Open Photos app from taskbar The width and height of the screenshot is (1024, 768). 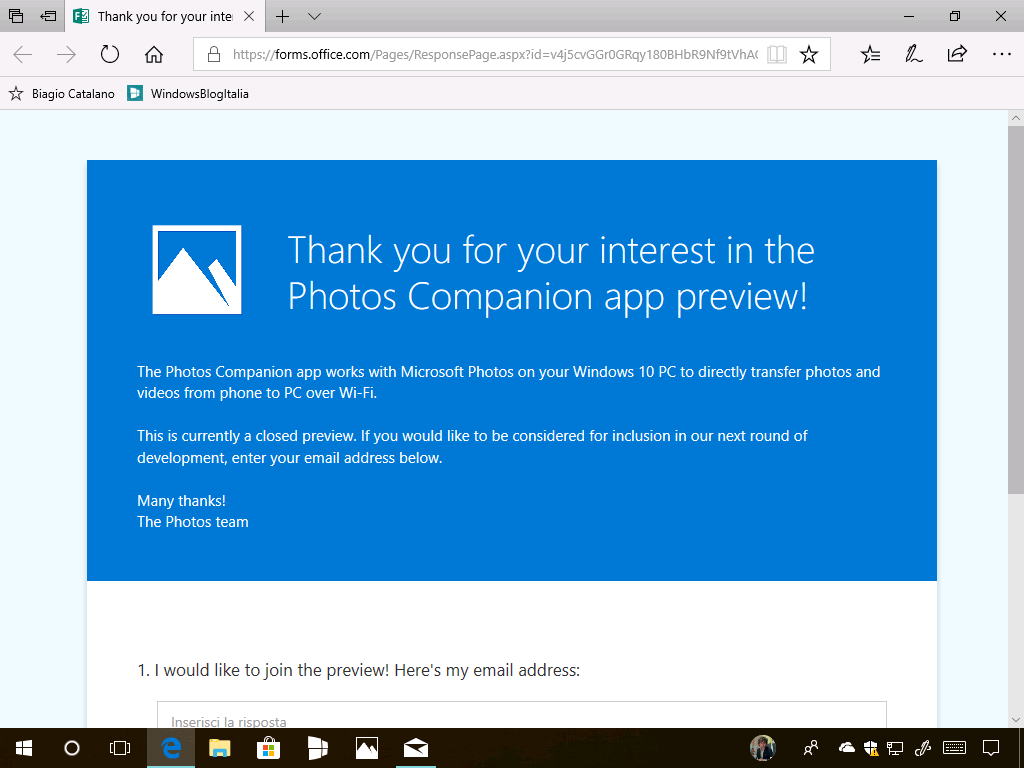point(366,748)
